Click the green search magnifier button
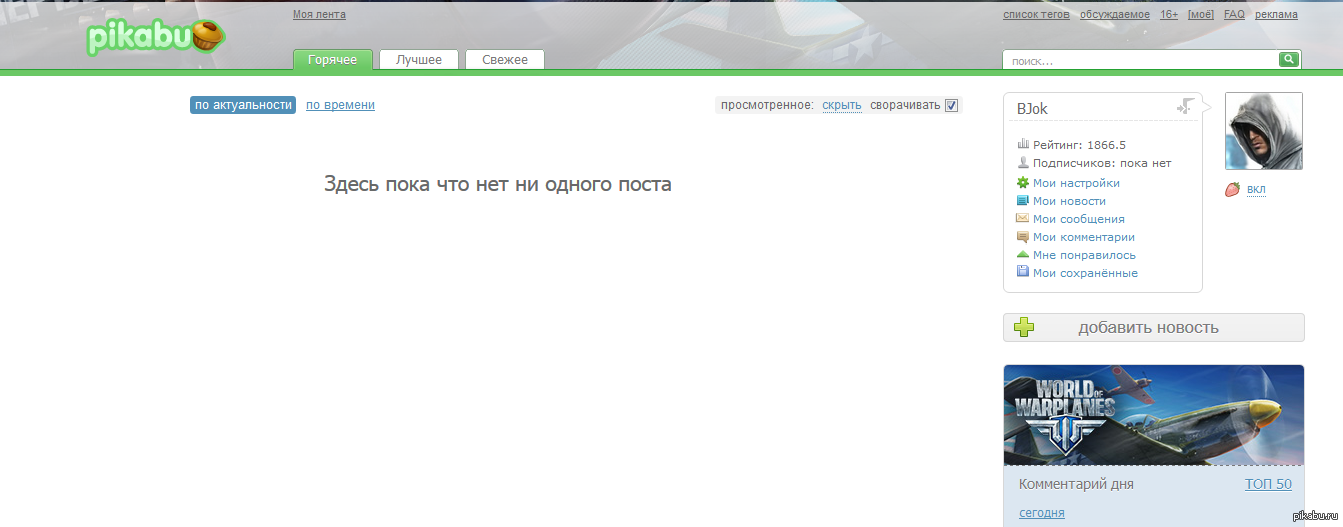1343x527 pixels. click(x=1290, y=60)
